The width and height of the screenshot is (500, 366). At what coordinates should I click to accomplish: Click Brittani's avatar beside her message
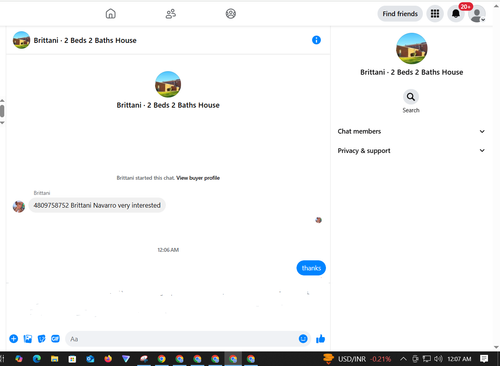(x=19, y=206)
